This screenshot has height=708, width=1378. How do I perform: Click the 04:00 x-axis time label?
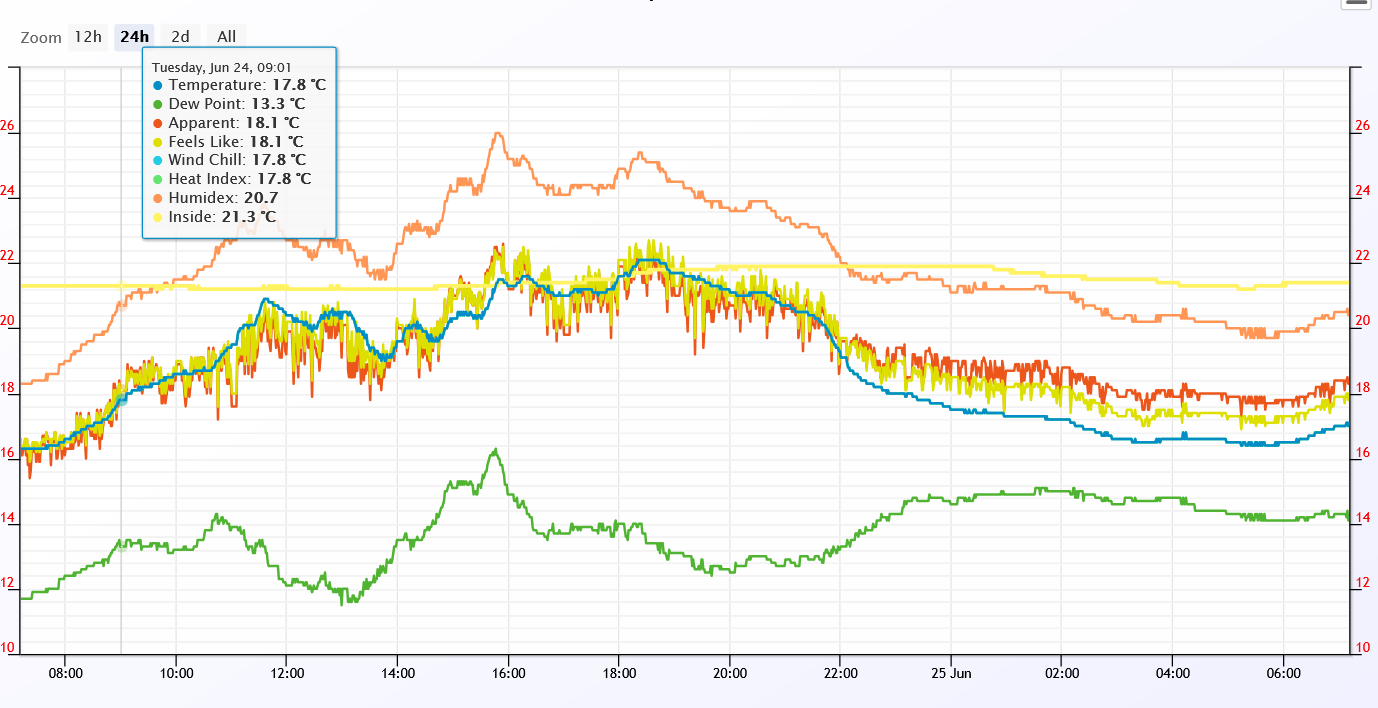[1172, 674]
